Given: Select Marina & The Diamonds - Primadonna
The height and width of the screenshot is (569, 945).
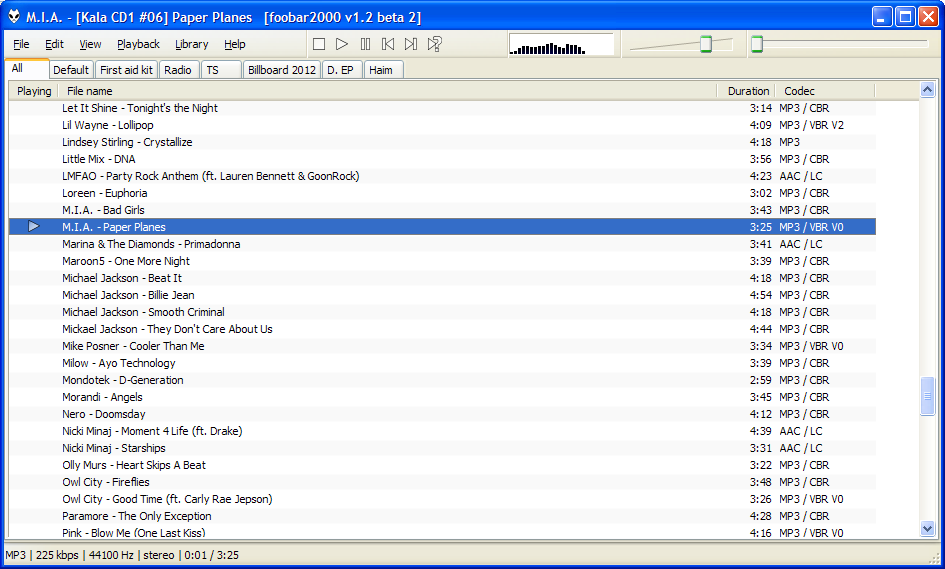Looking at the screenshot, I should pos(442,244).
